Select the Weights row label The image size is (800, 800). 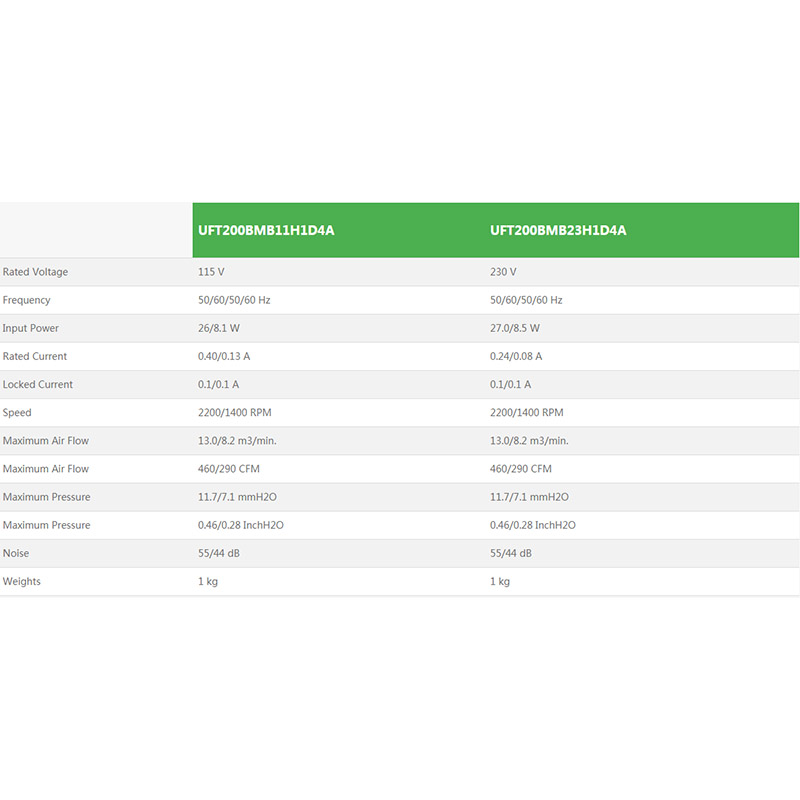point(22,581)
